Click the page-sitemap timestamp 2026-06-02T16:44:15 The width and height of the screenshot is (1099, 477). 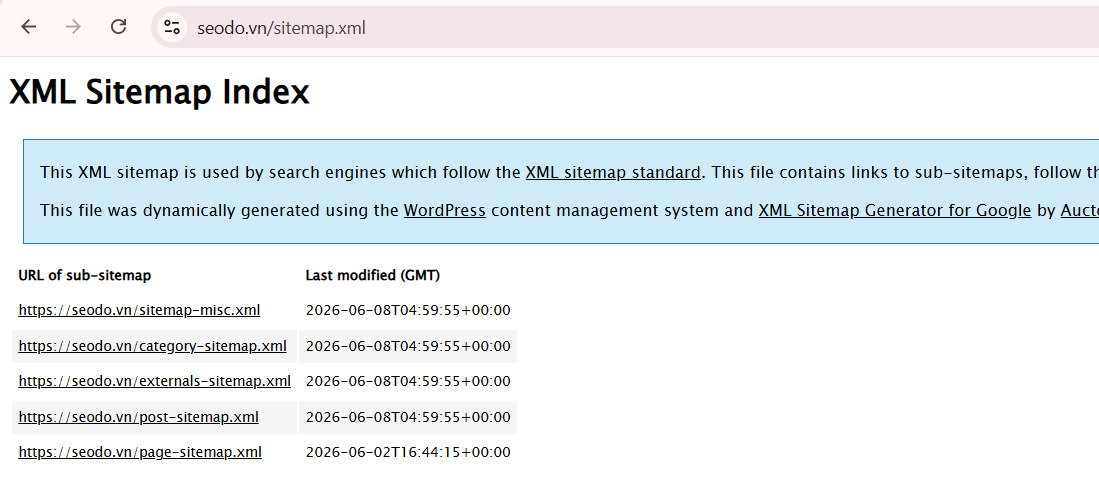tap(408, 452)
